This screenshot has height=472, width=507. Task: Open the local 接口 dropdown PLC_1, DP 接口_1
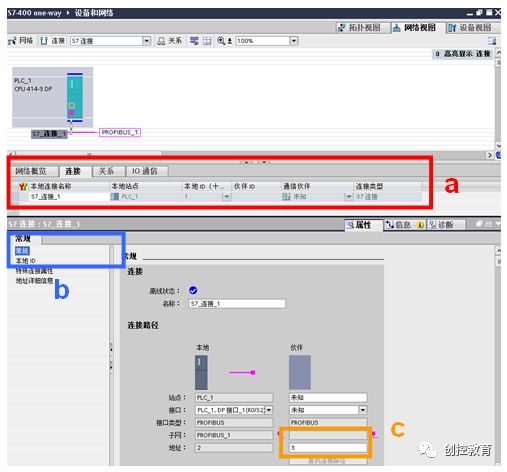tap(269, 410)
